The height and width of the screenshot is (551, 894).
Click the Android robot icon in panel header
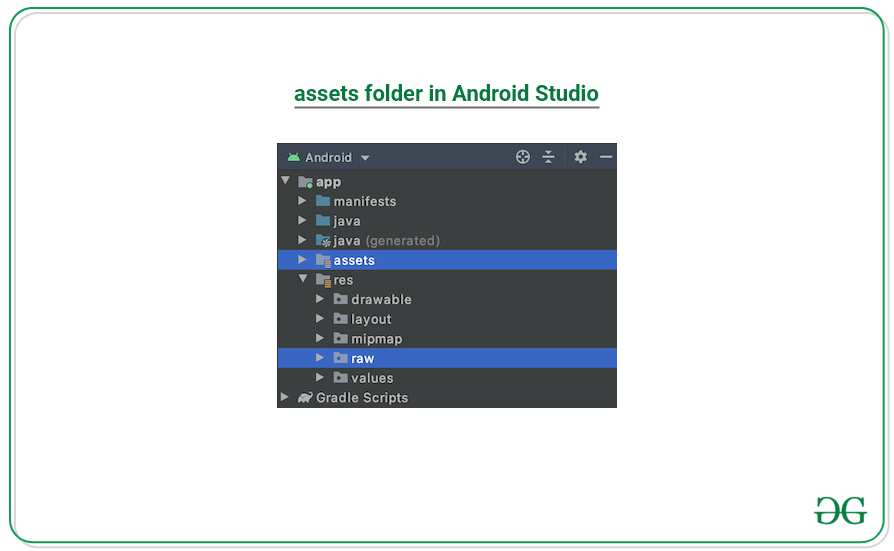pos(294,157)
